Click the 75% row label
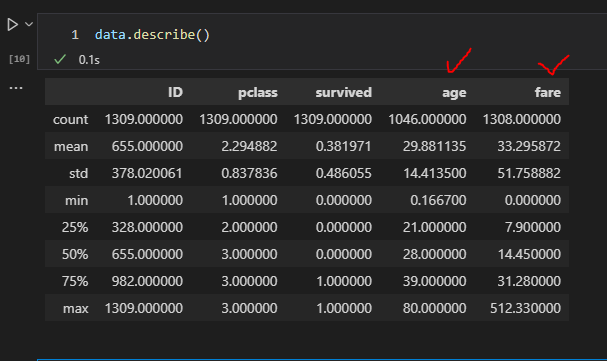The width and height of the screenshot is (607, 361). click(75, 281)
